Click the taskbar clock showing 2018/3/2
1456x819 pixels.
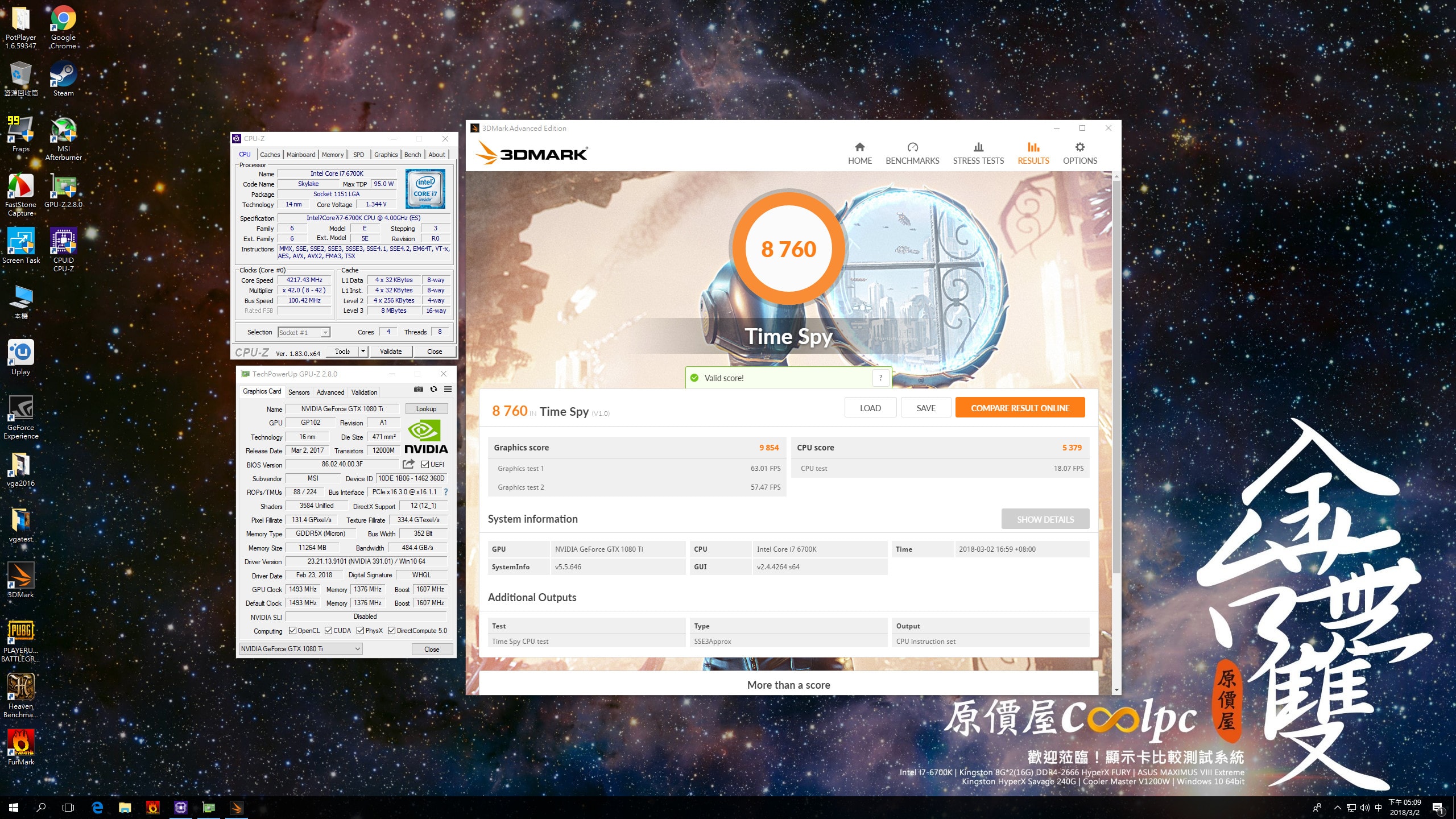(x=1405, y=808)
